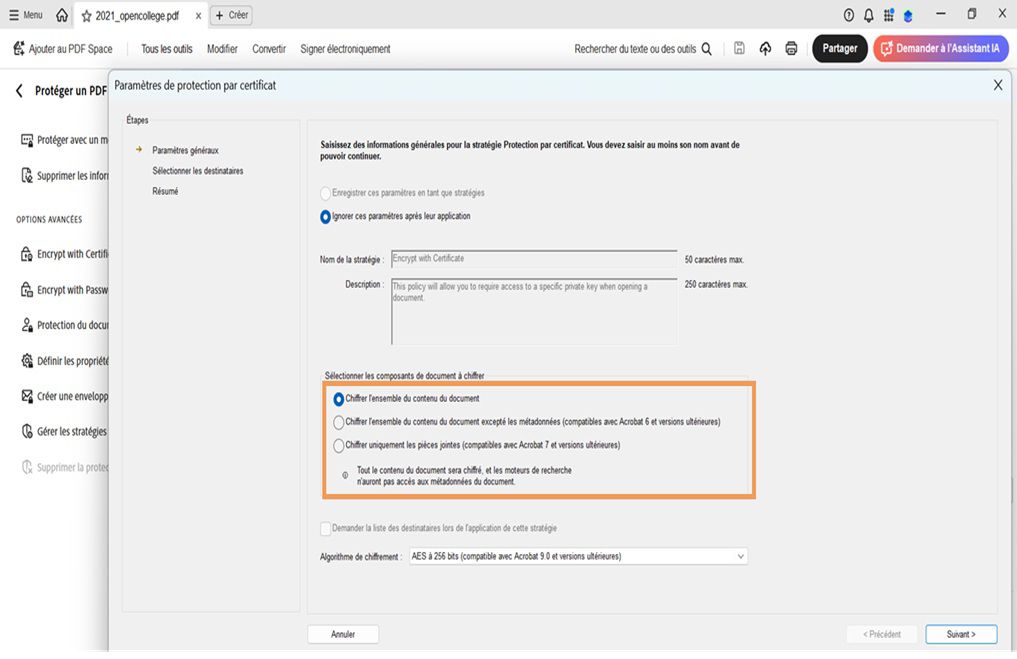1017x659 pixels.
Task: Click the Précédent button
Action: pos(881,634)
